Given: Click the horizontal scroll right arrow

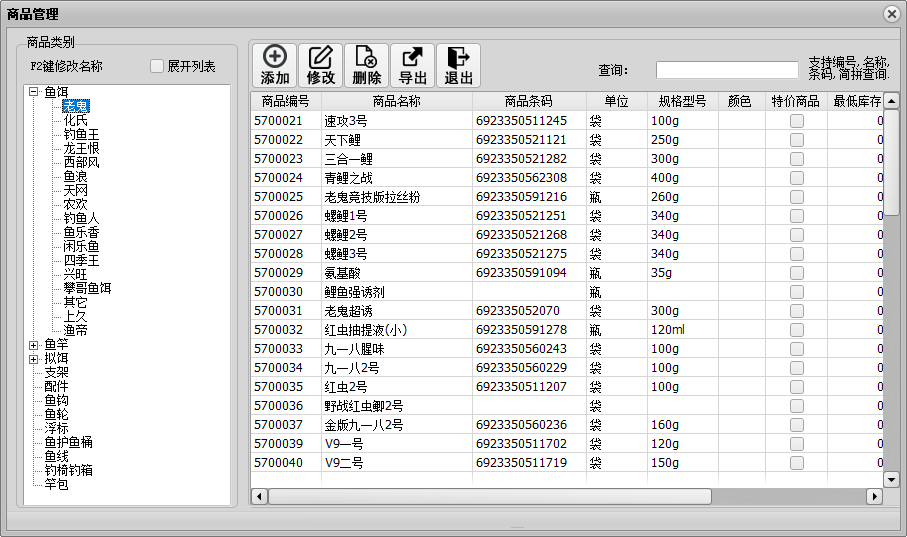Looking at the screenshot, I should coord(874,496).
